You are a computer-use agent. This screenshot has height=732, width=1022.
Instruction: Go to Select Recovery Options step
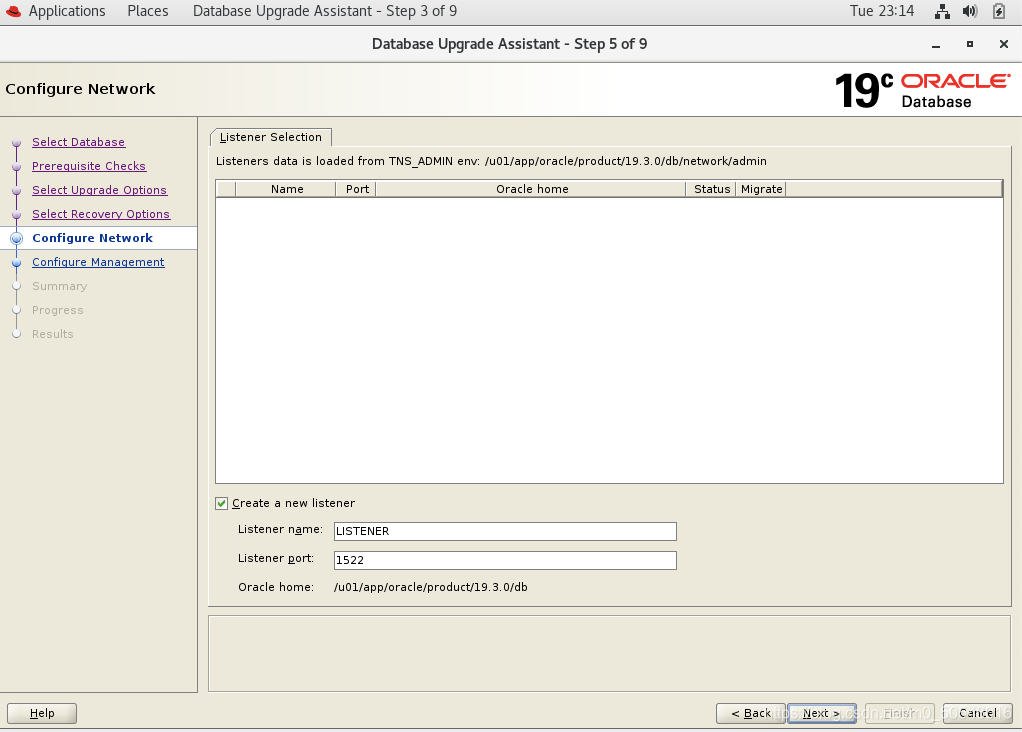point(101,214)
